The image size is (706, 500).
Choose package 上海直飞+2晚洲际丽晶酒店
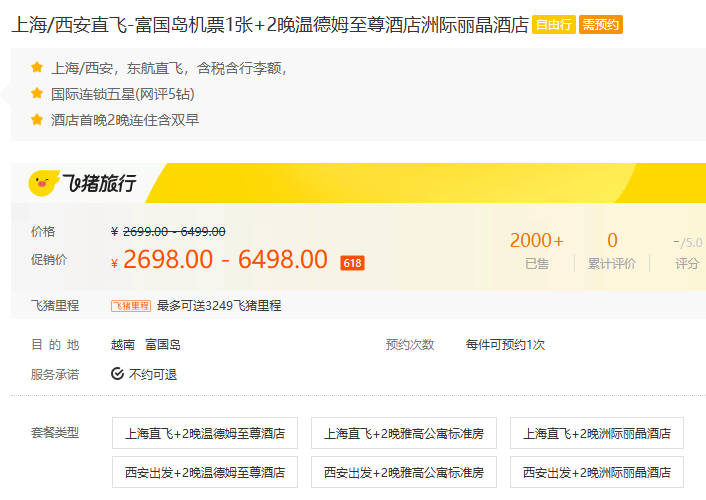597,433
